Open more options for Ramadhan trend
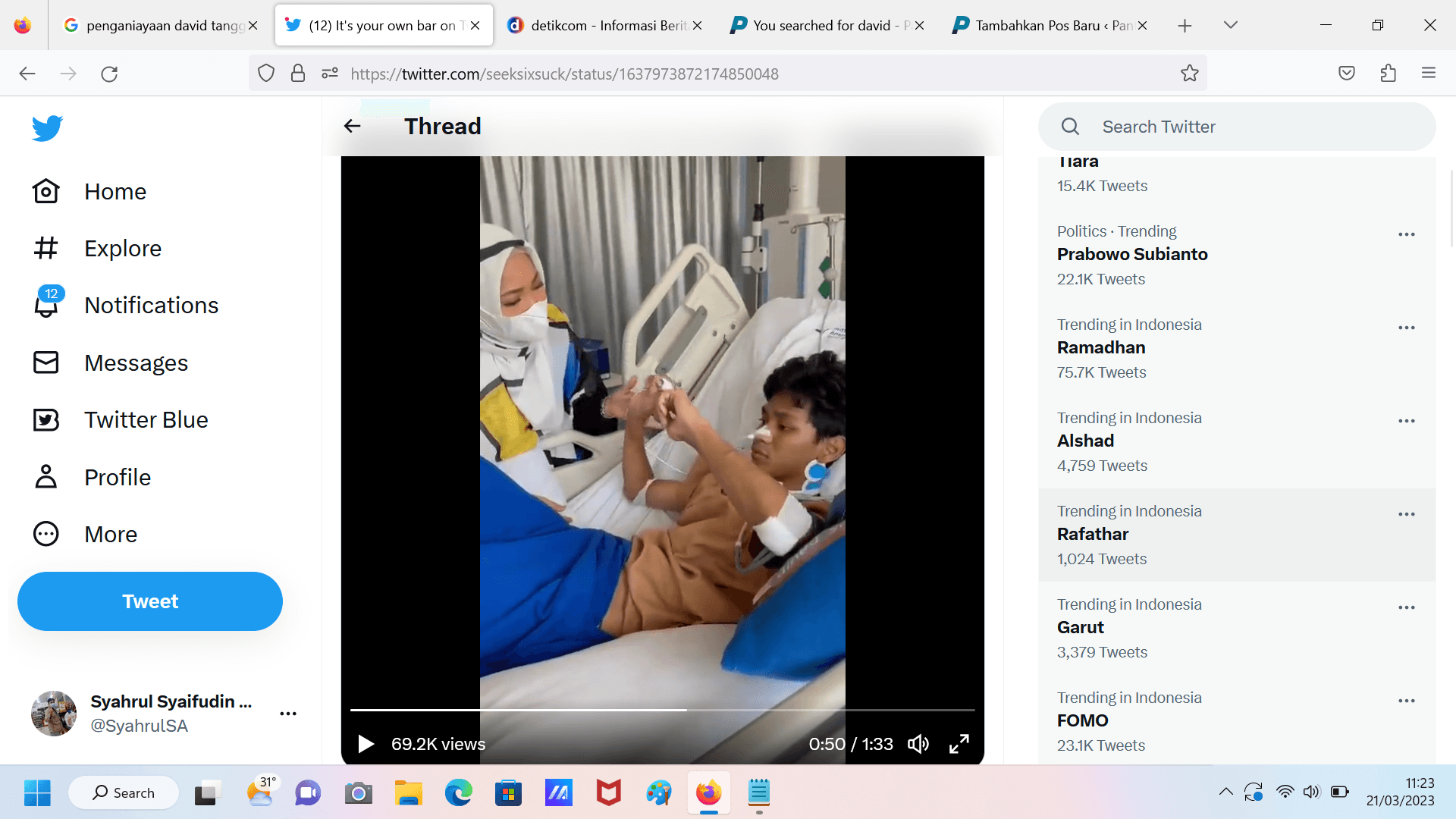 coord(1407,328)
